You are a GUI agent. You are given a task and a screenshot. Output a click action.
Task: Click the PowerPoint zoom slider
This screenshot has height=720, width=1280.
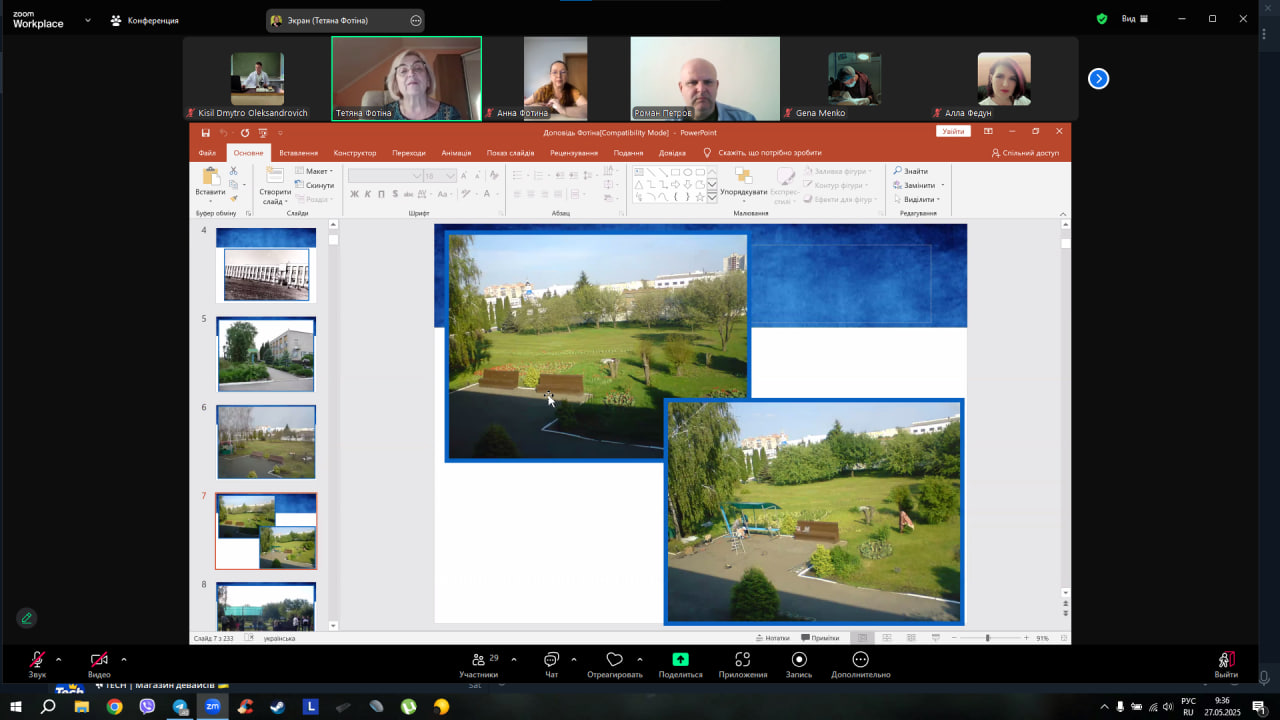tap(987, 638)
